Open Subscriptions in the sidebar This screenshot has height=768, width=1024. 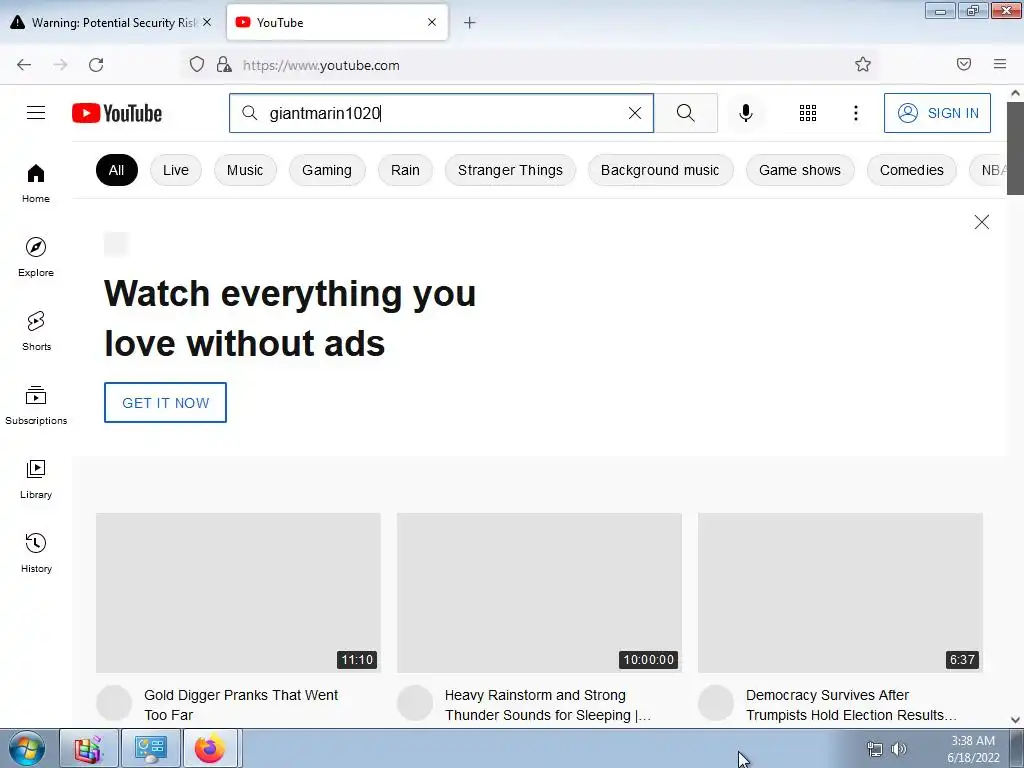click(36, 405)
